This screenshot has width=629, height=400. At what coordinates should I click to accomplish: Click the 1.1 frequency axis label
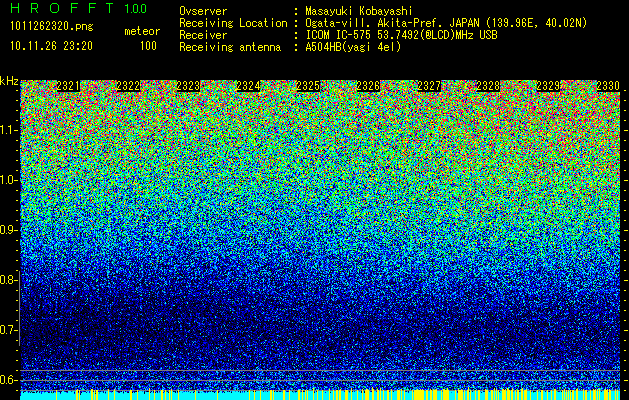8,130
